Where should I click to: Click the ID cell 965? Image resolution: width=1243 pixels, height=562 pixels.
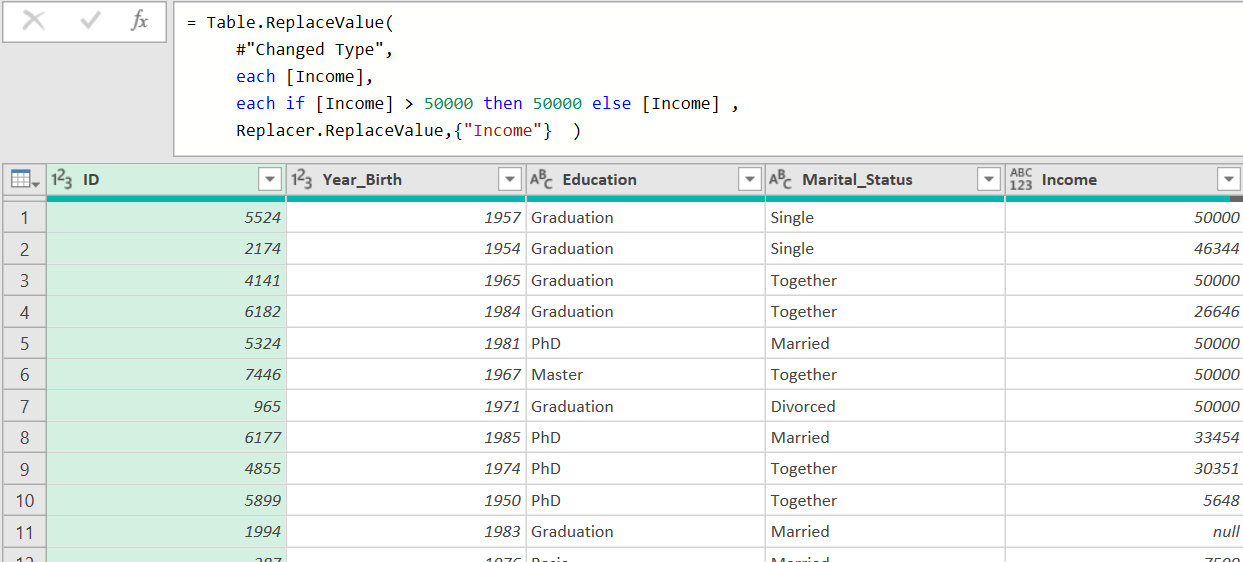click(166, 406)
